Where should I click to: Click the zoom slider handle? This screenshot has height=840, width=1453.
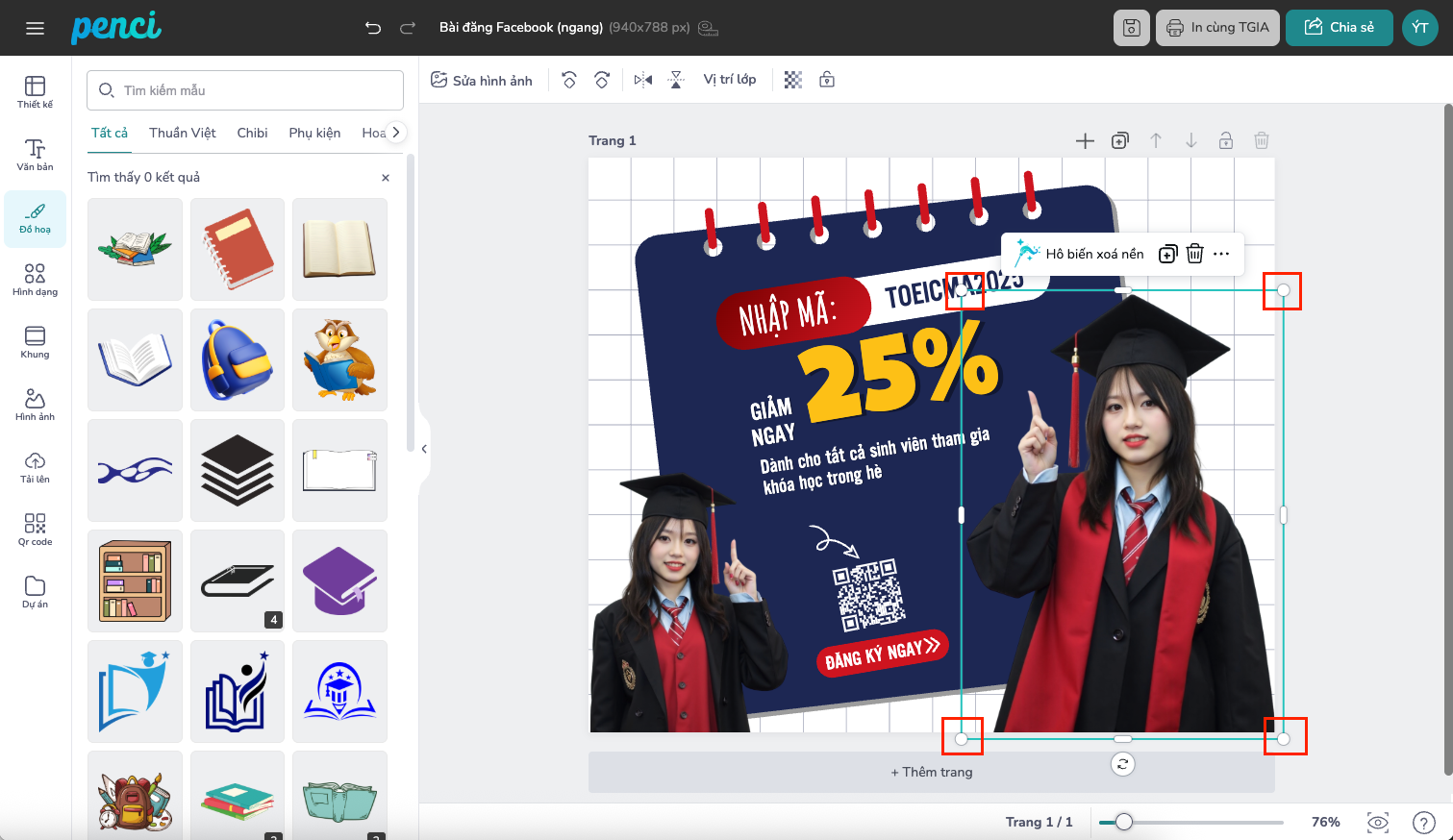[x=1123, y=822]
